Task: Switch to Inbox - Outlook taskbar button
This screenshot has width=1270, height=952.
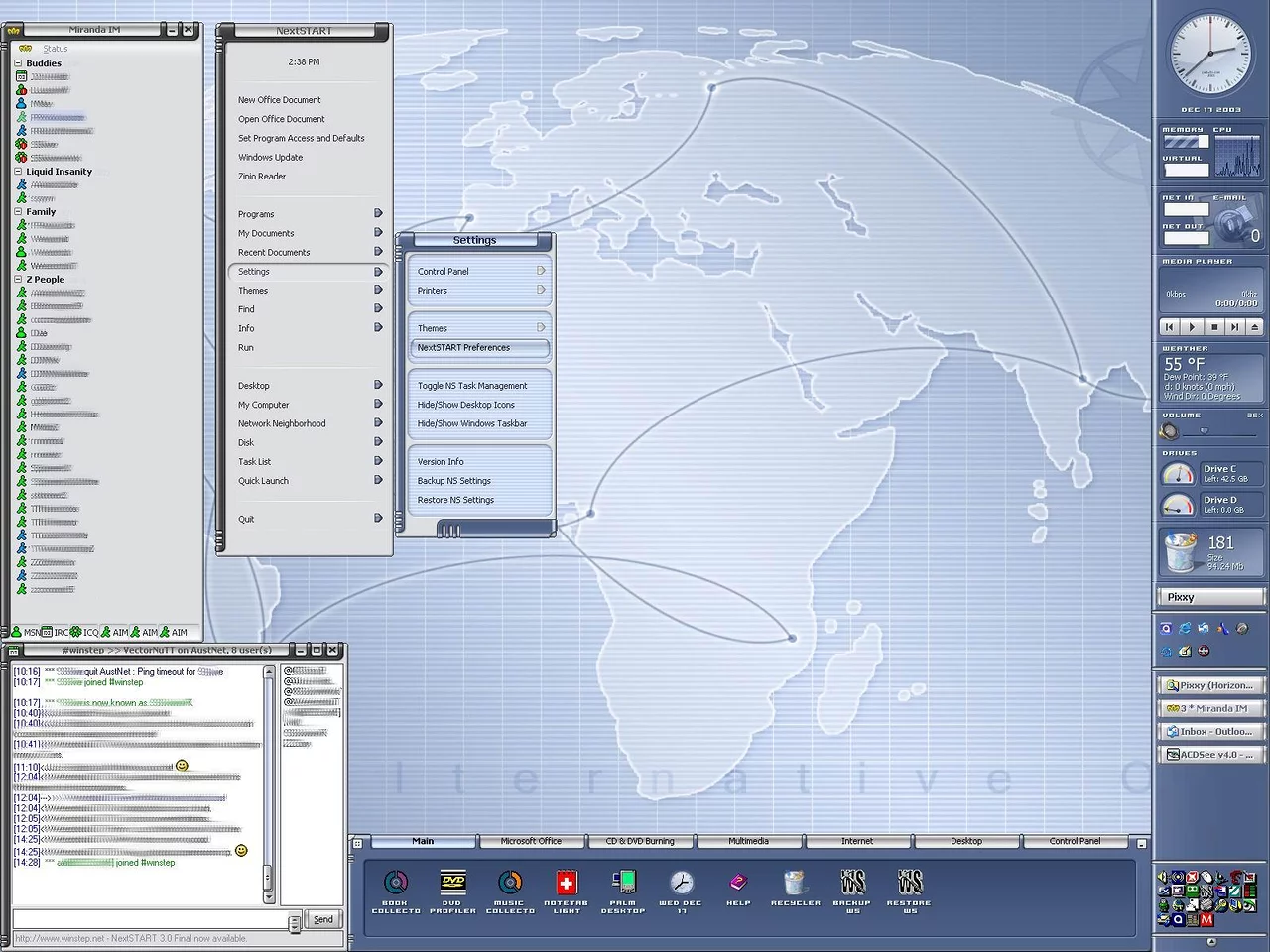Action: click(x=1210, y=732)
